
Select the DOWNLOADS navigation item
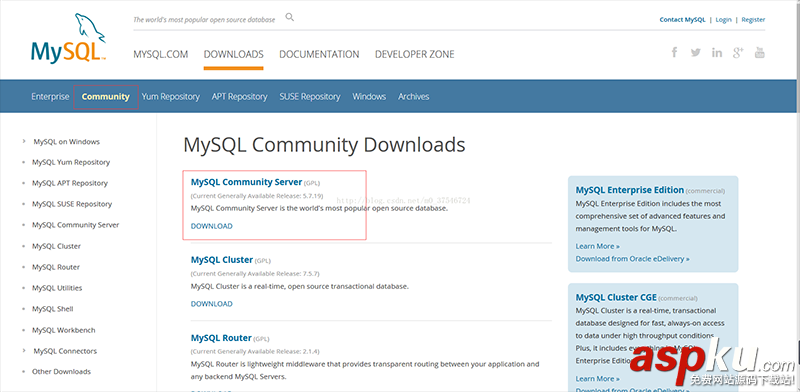(234, 54)
